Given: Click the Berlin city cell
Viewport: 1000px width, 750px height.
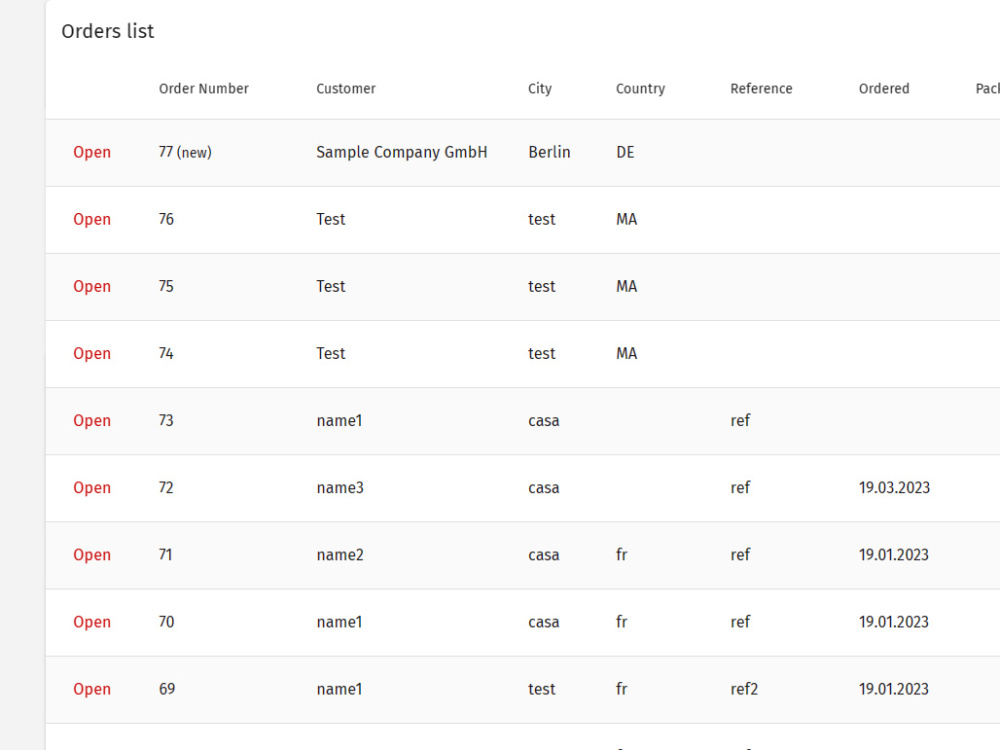Looking at the screenshot, I should coord(549,152).
